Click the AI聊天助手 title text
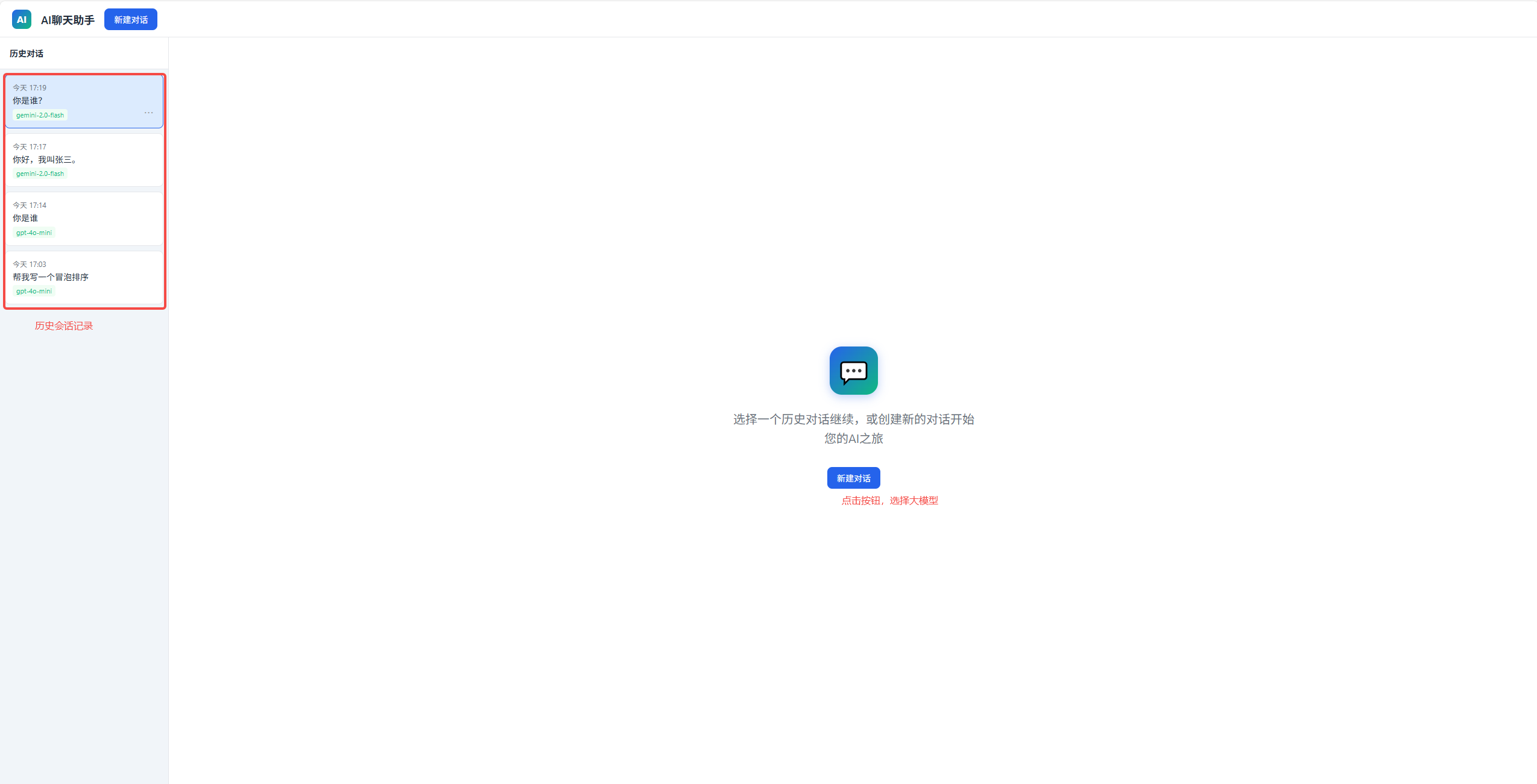Viewport: 1537px width, 784px height. [66, 19]
